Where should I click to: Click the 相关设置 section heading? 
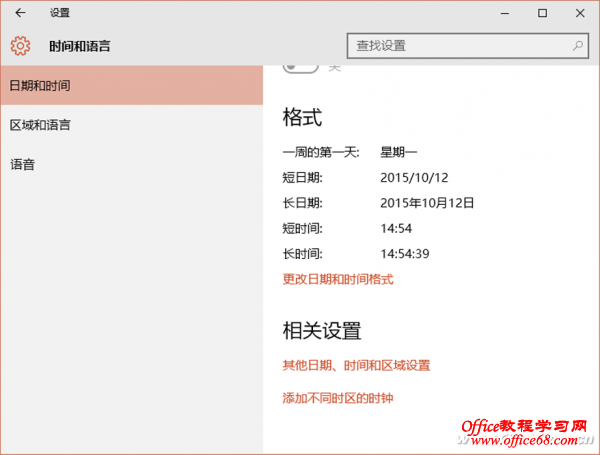pos(322,331)
